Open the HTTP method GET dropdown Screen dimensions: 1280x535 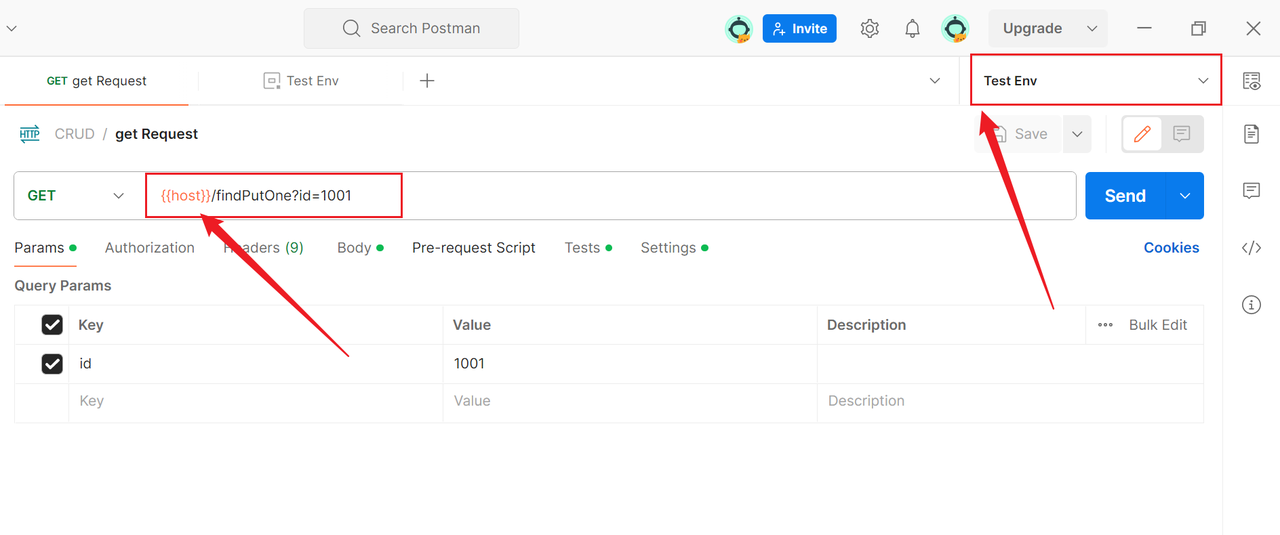point(77,196)
